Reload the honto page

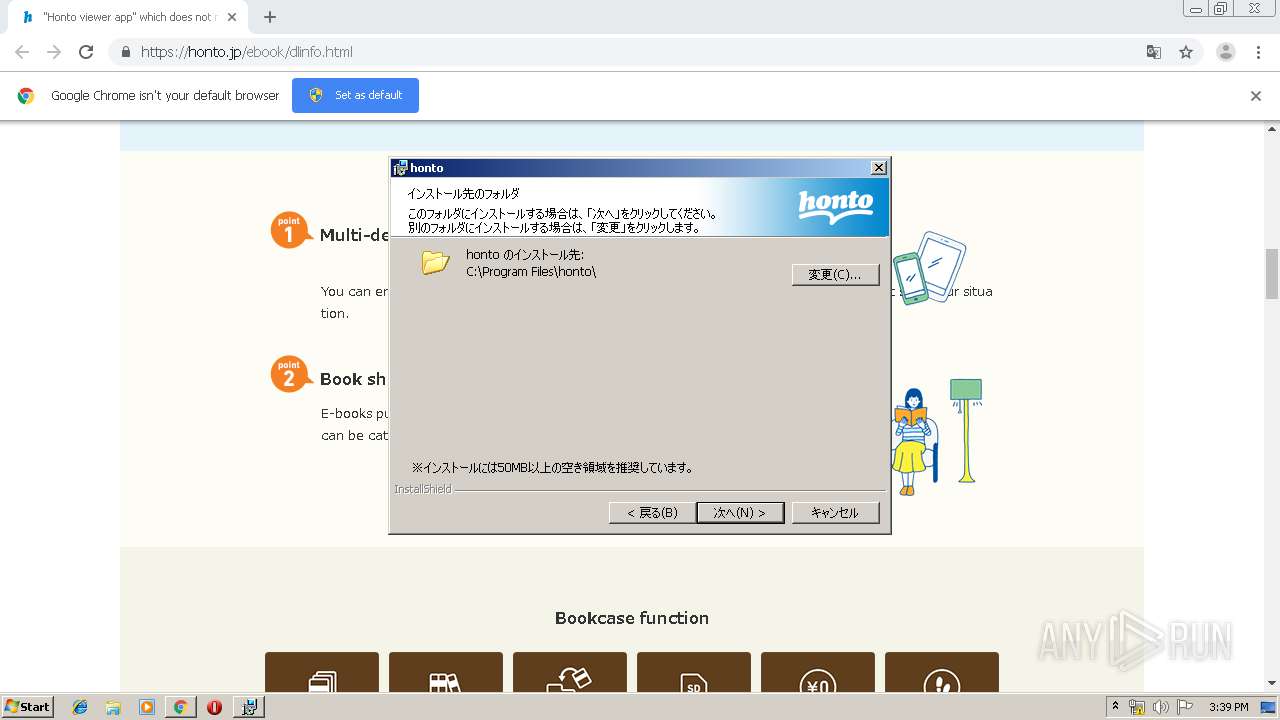(x=86, y=52)
